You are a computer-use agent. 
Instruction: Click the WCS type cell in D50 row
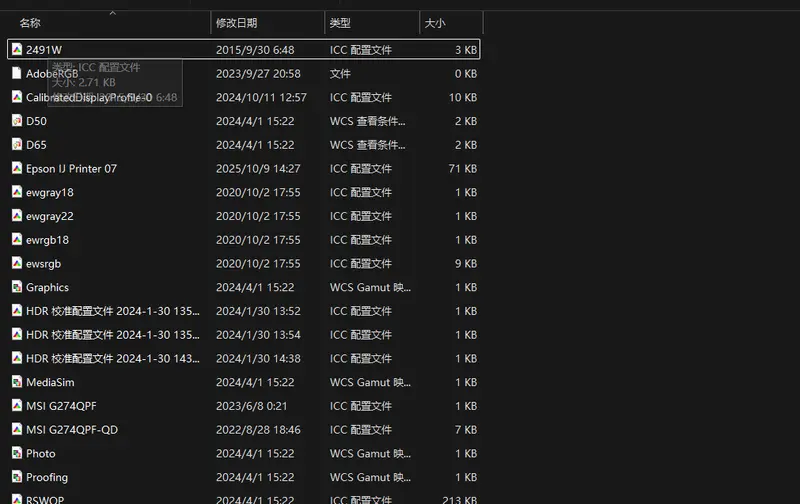tap(367, 121)
